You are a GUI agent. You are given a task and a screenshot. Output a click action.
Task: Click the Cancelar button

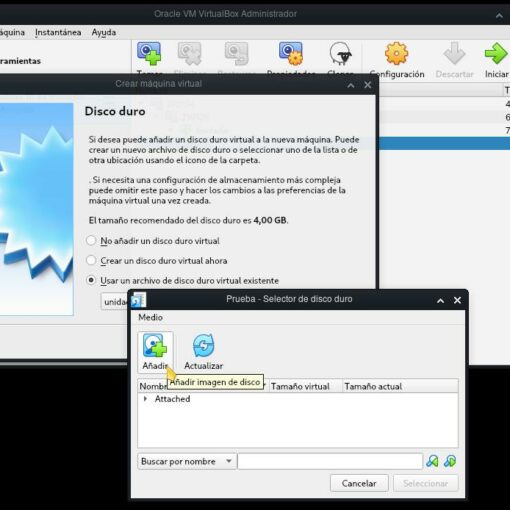[359, 483]
